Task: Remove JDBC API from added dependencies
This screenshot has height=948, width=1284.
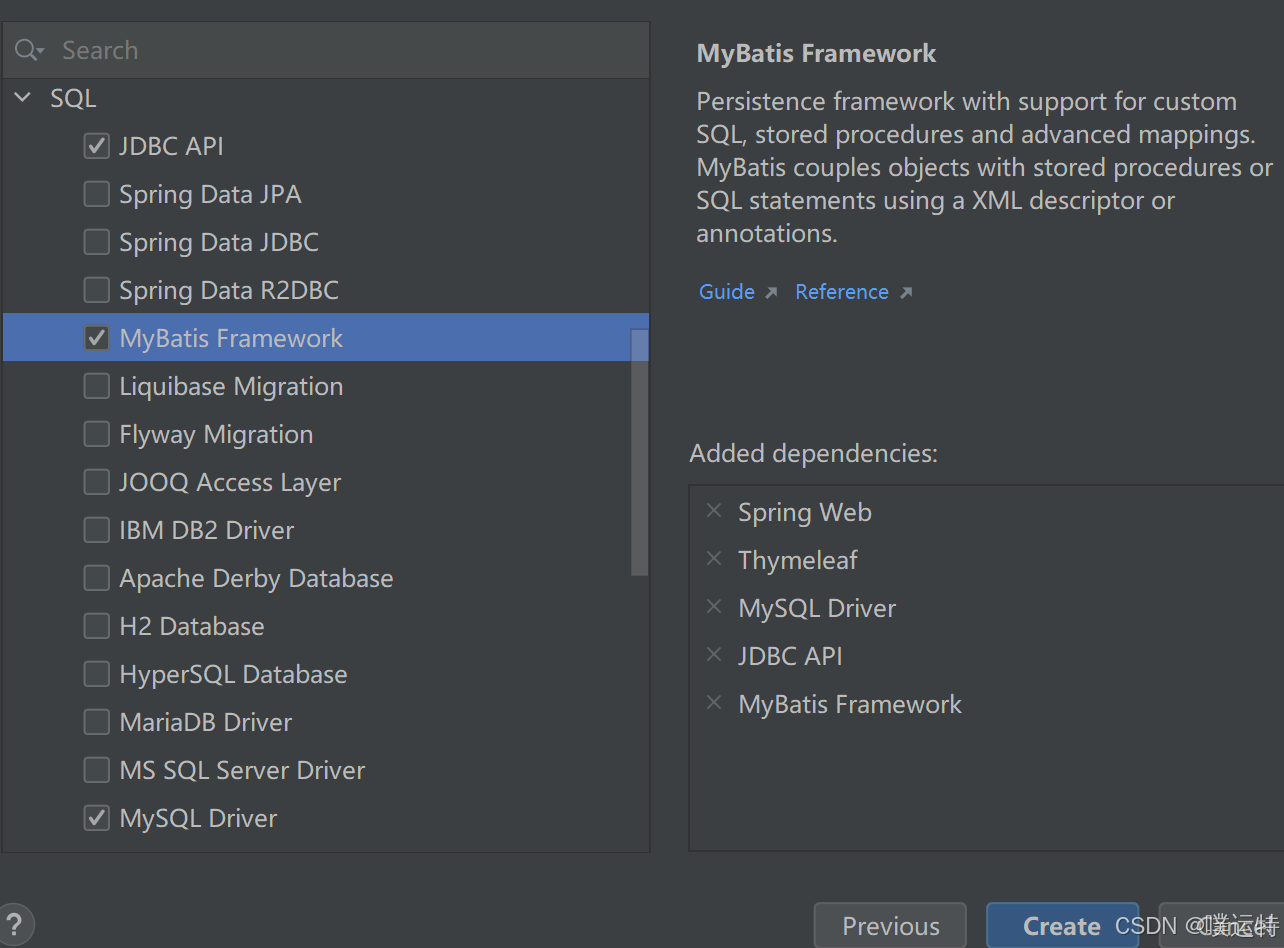Action: coord(714,655)
